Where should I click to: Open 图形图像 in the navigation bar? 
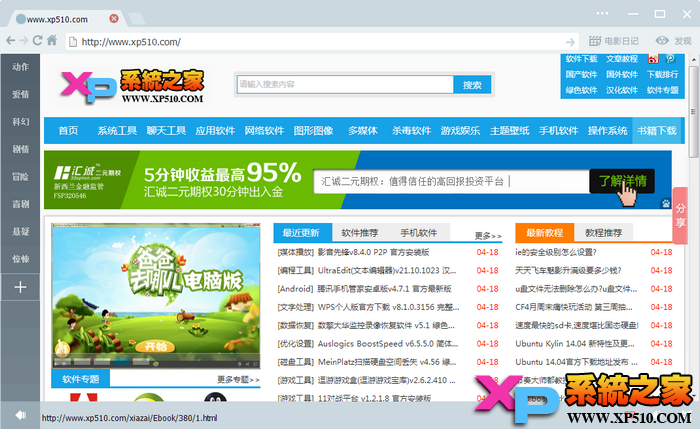point(313,130)
